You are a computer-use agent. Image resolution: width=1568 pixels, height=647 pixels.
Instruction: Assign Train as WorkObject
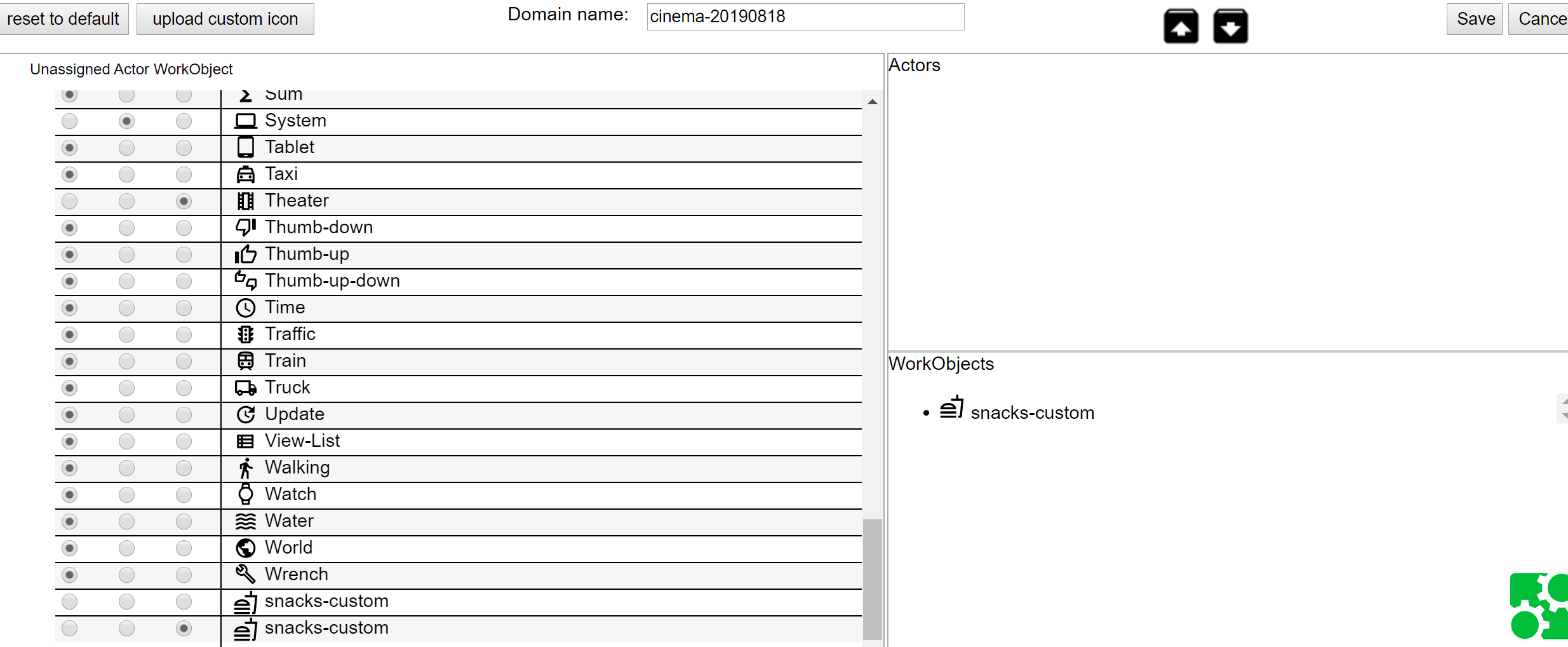point(184,362)
